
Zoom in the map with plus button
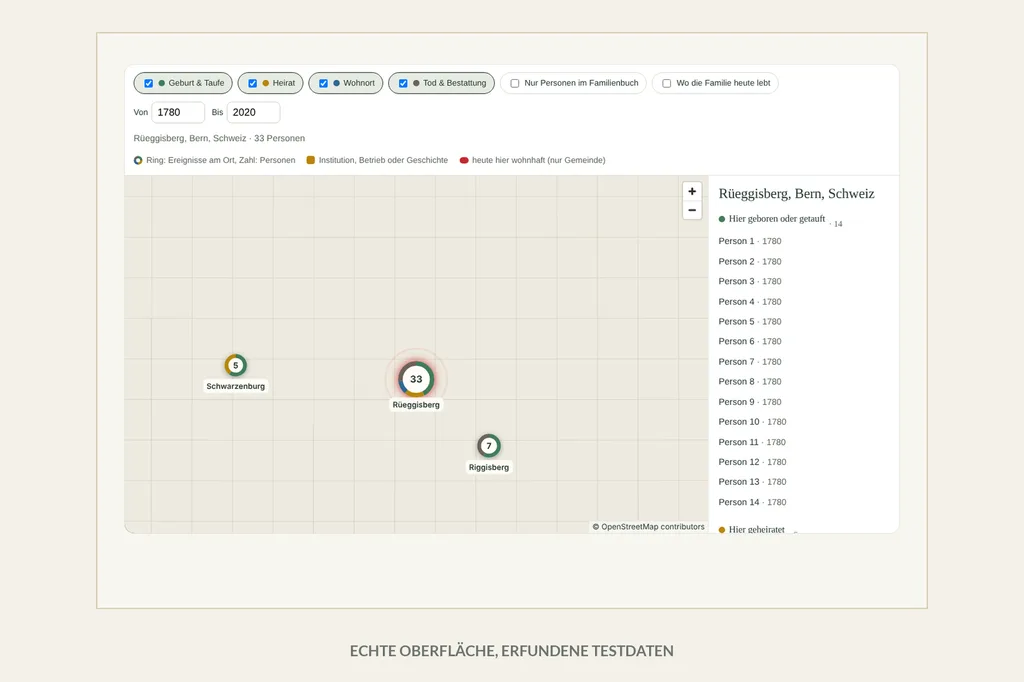coord(692,191)
